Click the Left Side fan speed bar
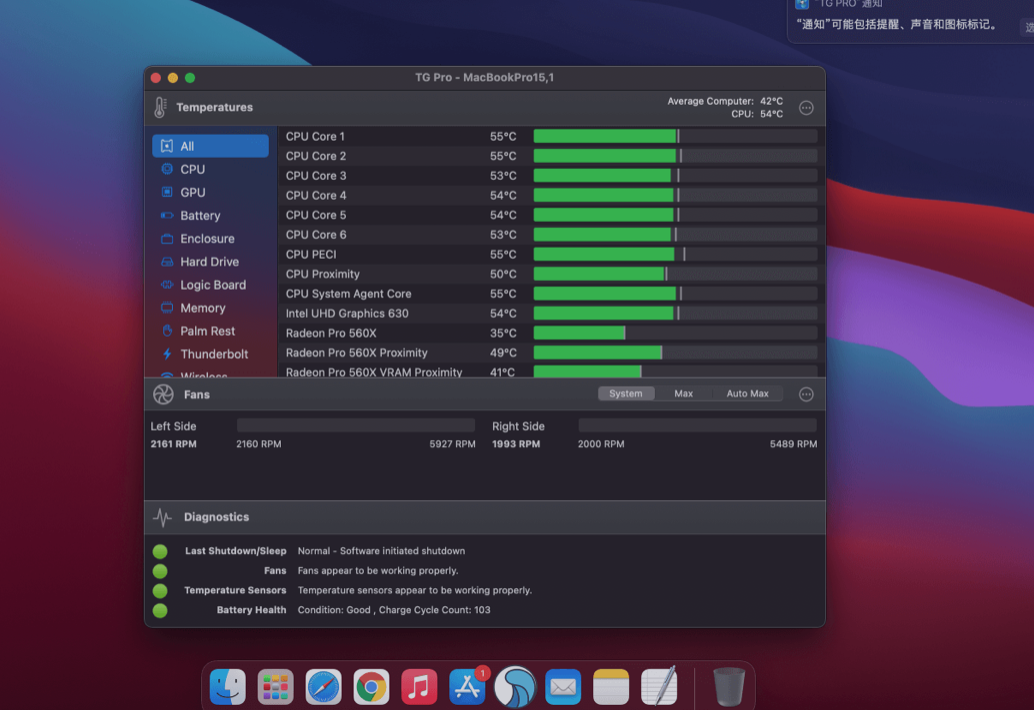 355,424
